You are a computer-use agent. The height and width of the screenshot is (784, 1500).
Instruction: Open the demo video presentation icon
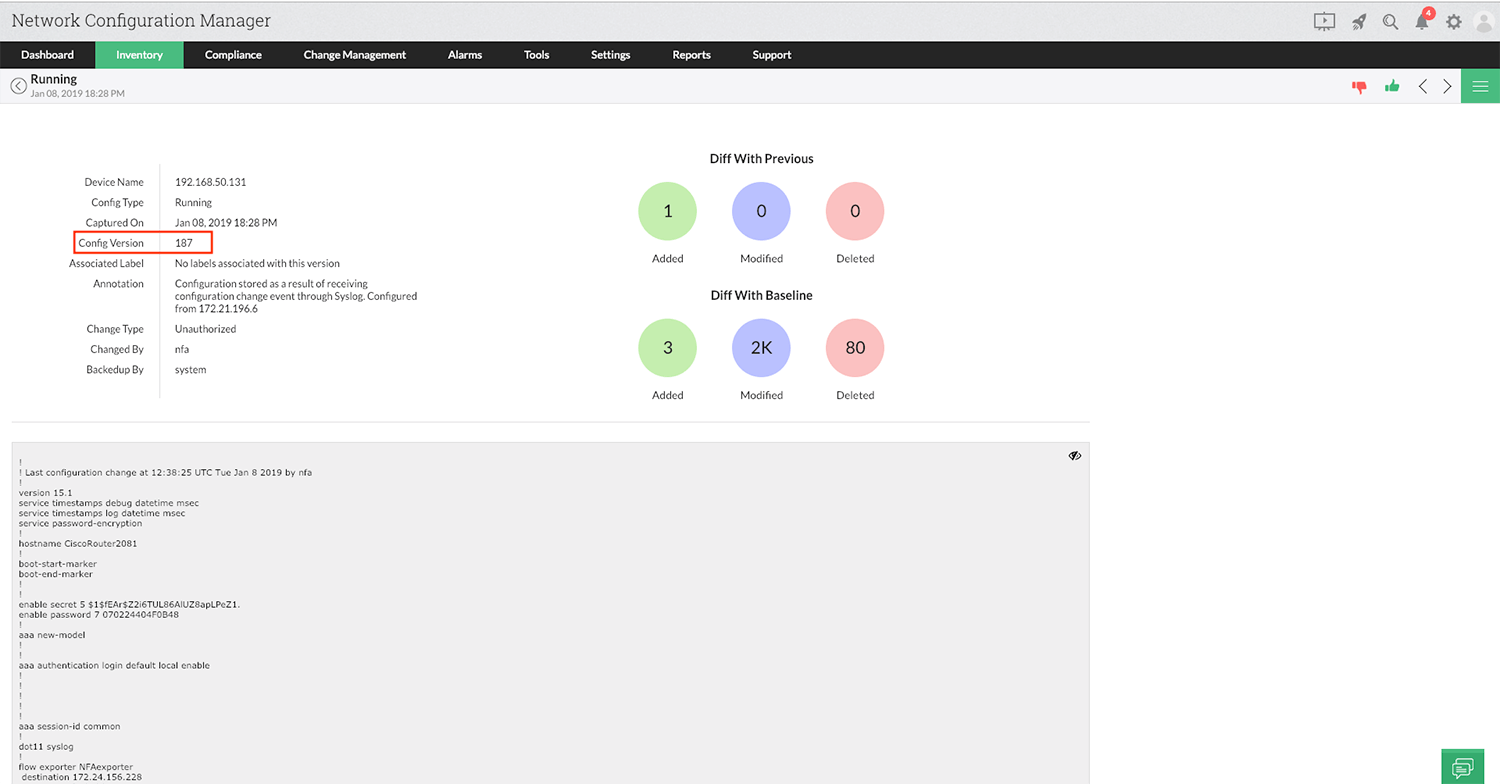(1324, 20)
